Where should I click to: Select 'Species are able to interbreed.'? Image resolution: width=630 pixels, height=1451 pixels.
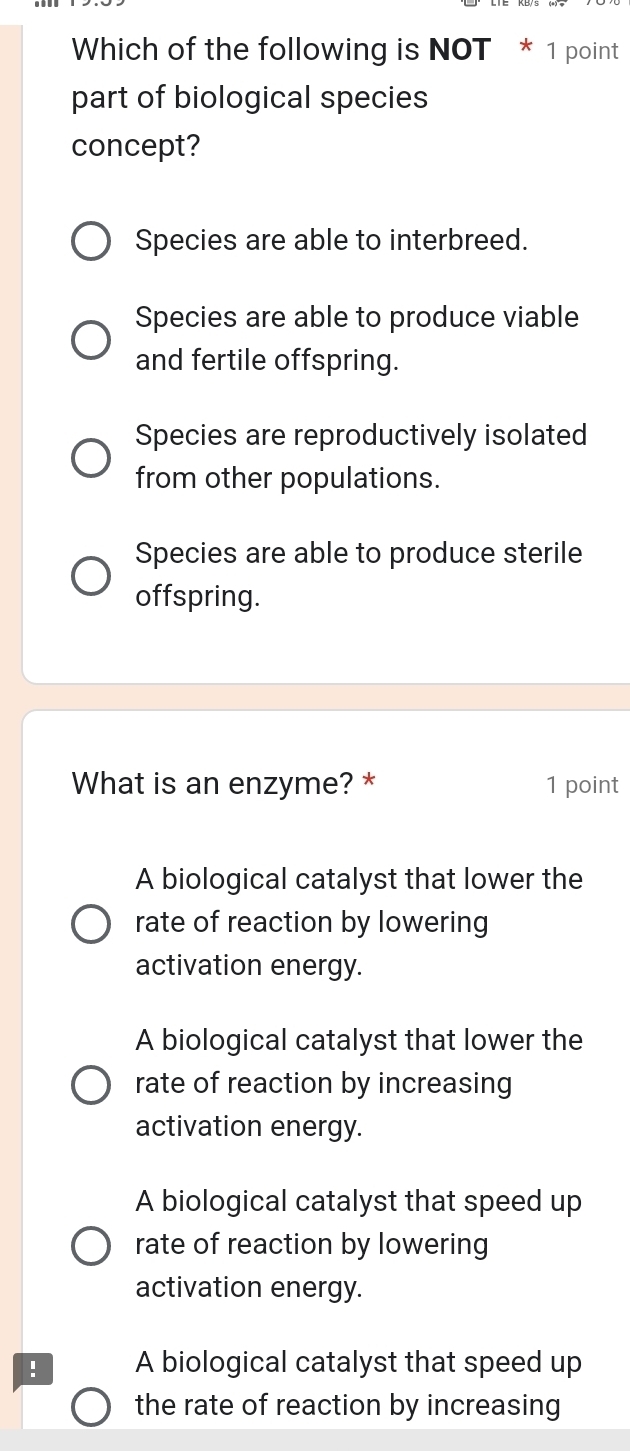(91, 240)
